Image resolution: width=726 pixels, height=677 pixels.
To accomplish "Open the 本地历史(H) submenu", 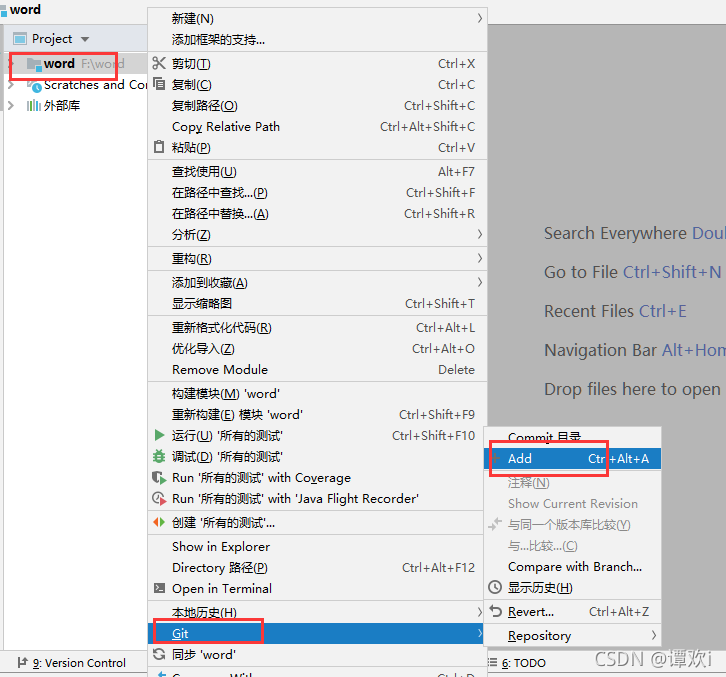I will (317, 612).
